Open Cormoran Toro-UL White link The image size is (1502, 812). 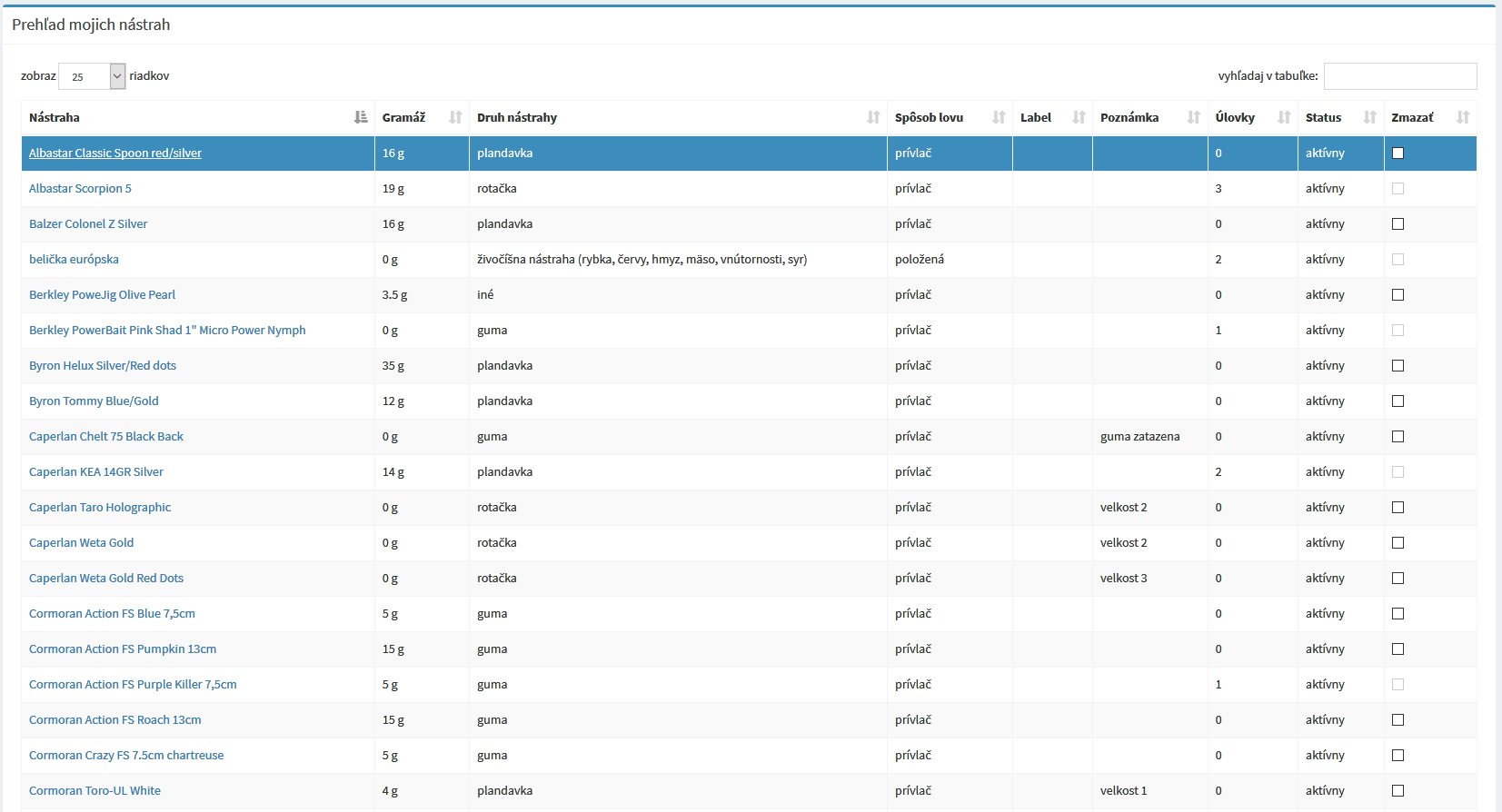pyautogui.click(x=94, y=791)
